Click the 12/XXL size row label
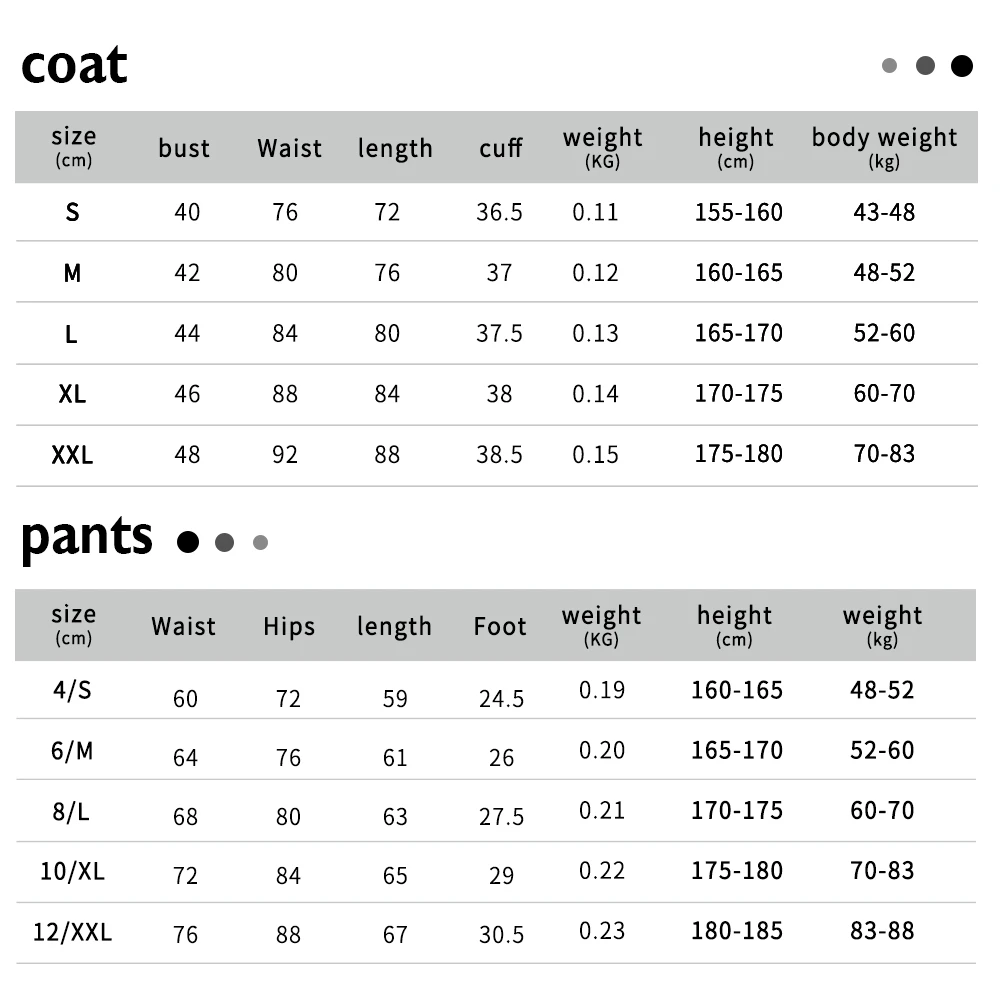The width and height of the screenshot is (1000, 1000). 72,932
